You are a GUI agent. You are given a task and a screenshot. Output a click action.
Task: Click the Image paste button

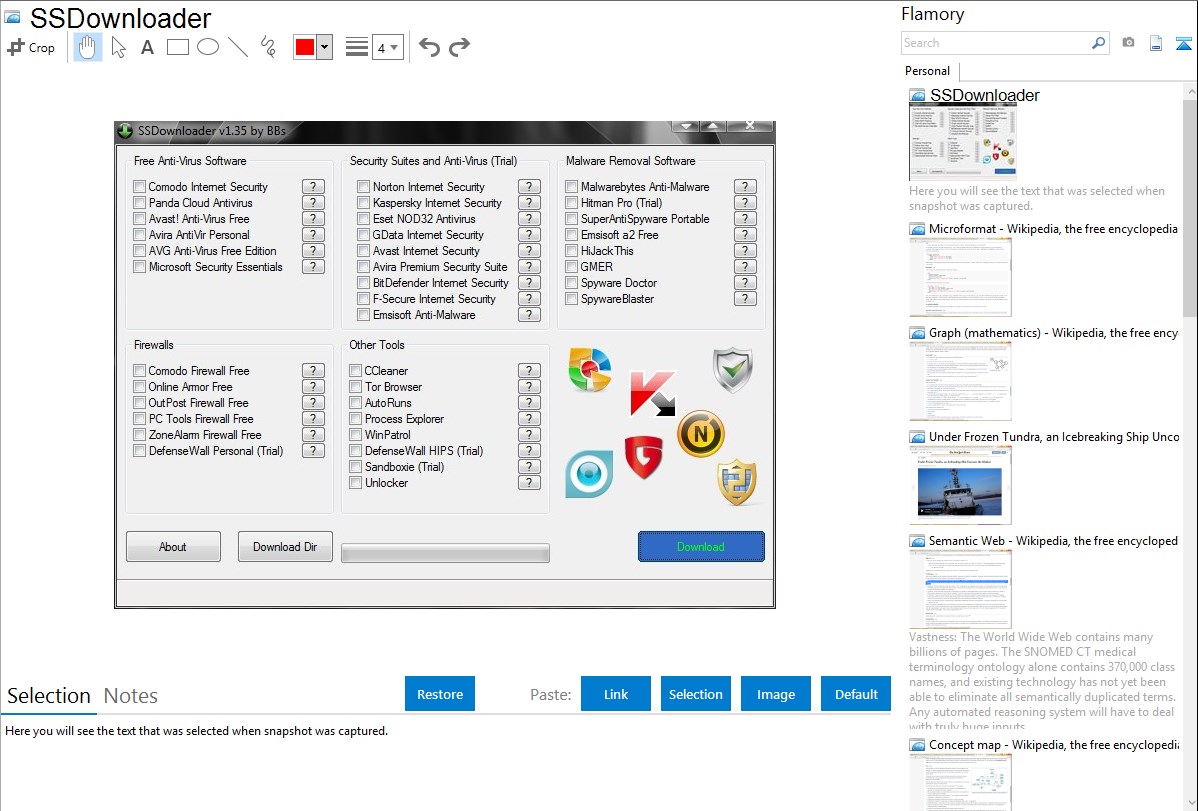(776, 694)
